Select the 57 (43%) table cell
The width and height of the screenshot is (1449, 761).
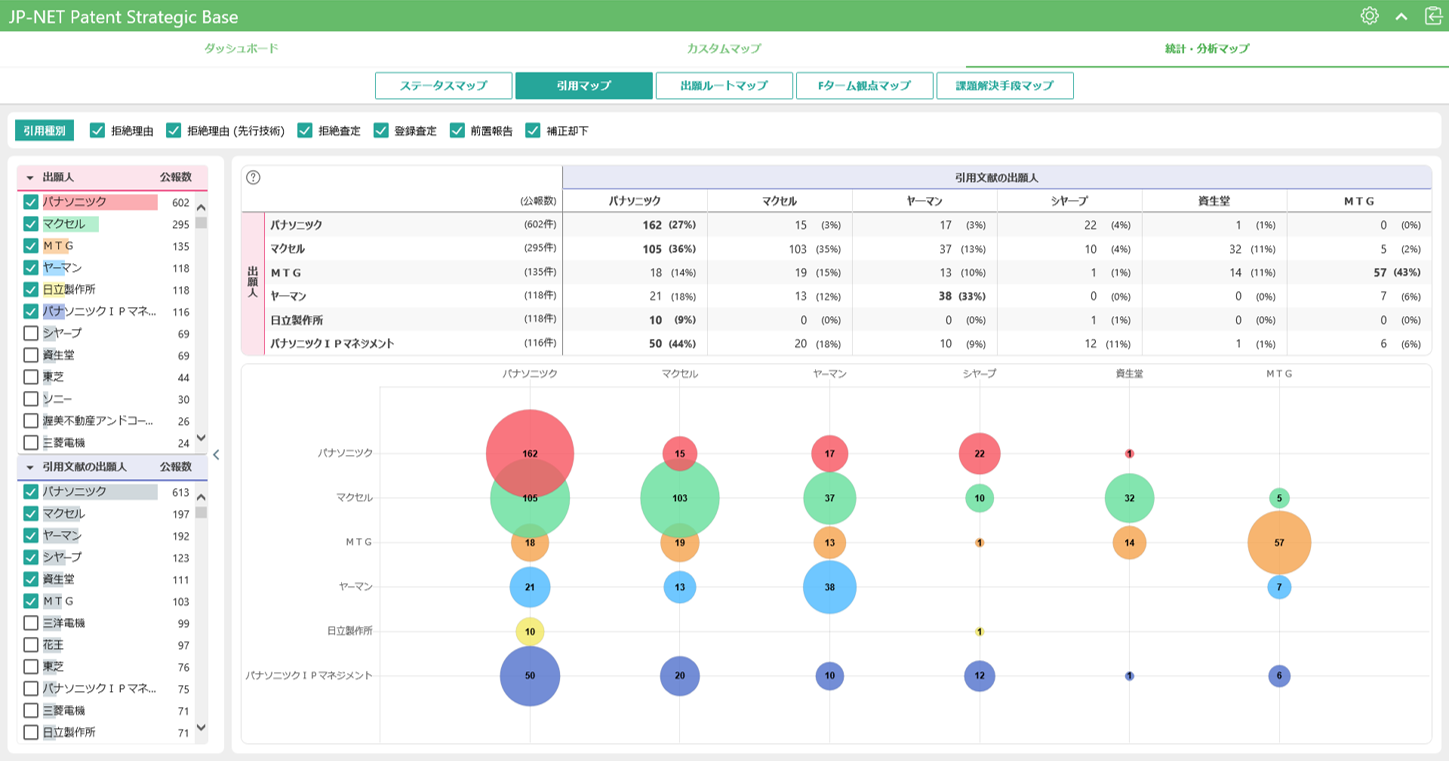pos(1359,272)
